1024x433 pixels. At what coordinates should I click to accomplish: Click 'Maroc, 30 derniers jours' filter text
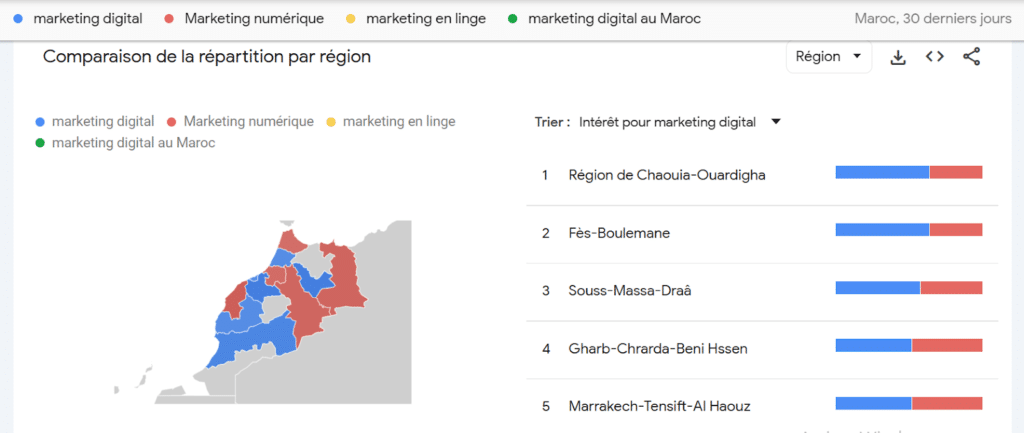[x=933, y=19]
